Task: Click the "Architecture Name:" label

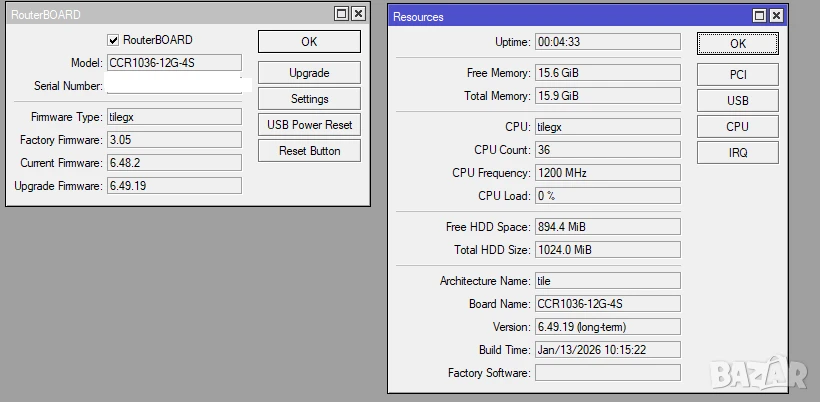Action: pos(485,281)
